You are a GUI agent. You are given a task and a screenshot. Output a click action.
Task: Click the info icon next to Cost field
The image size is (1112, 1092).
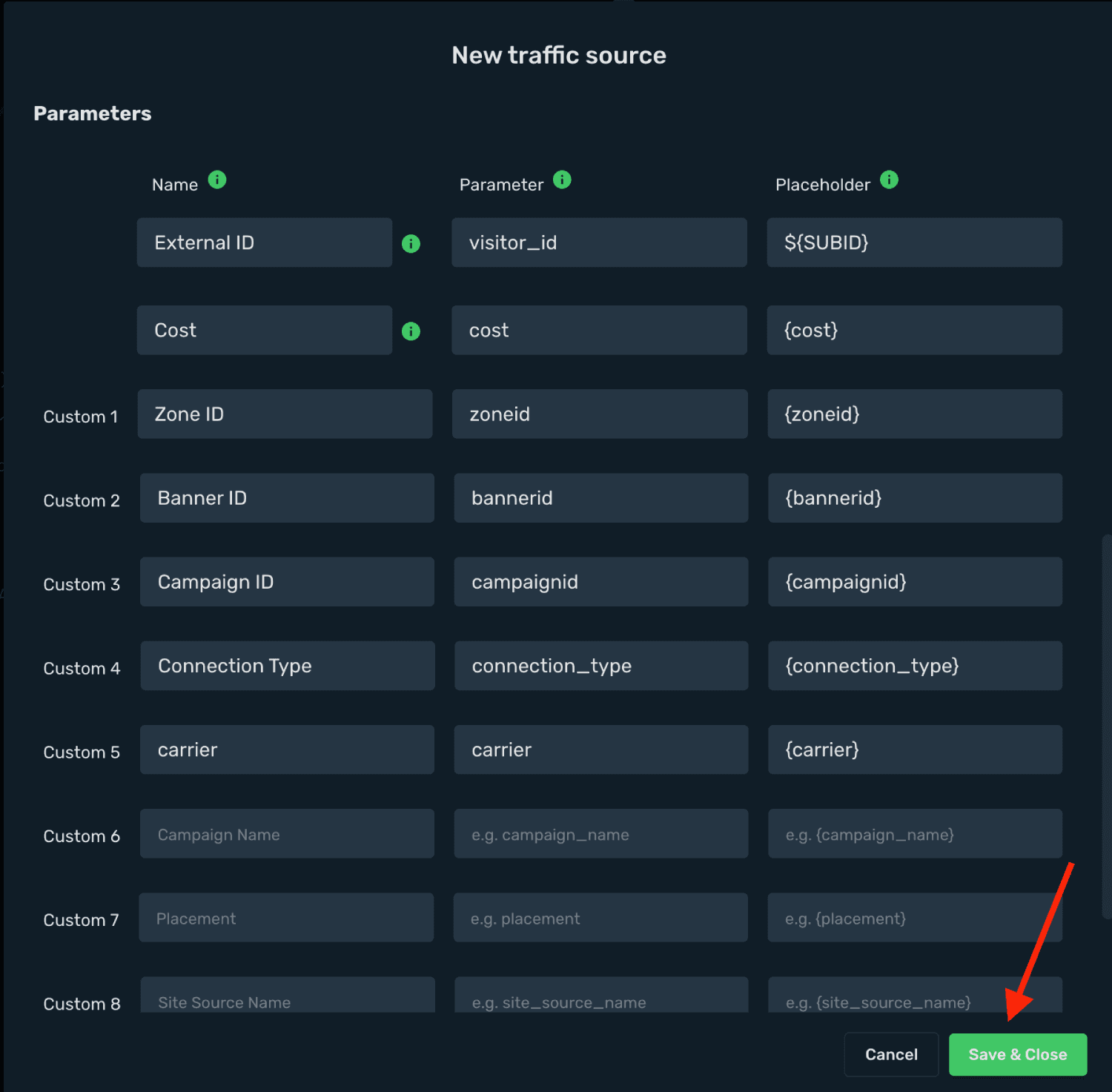pyautogui.click(x=411, y=331)
